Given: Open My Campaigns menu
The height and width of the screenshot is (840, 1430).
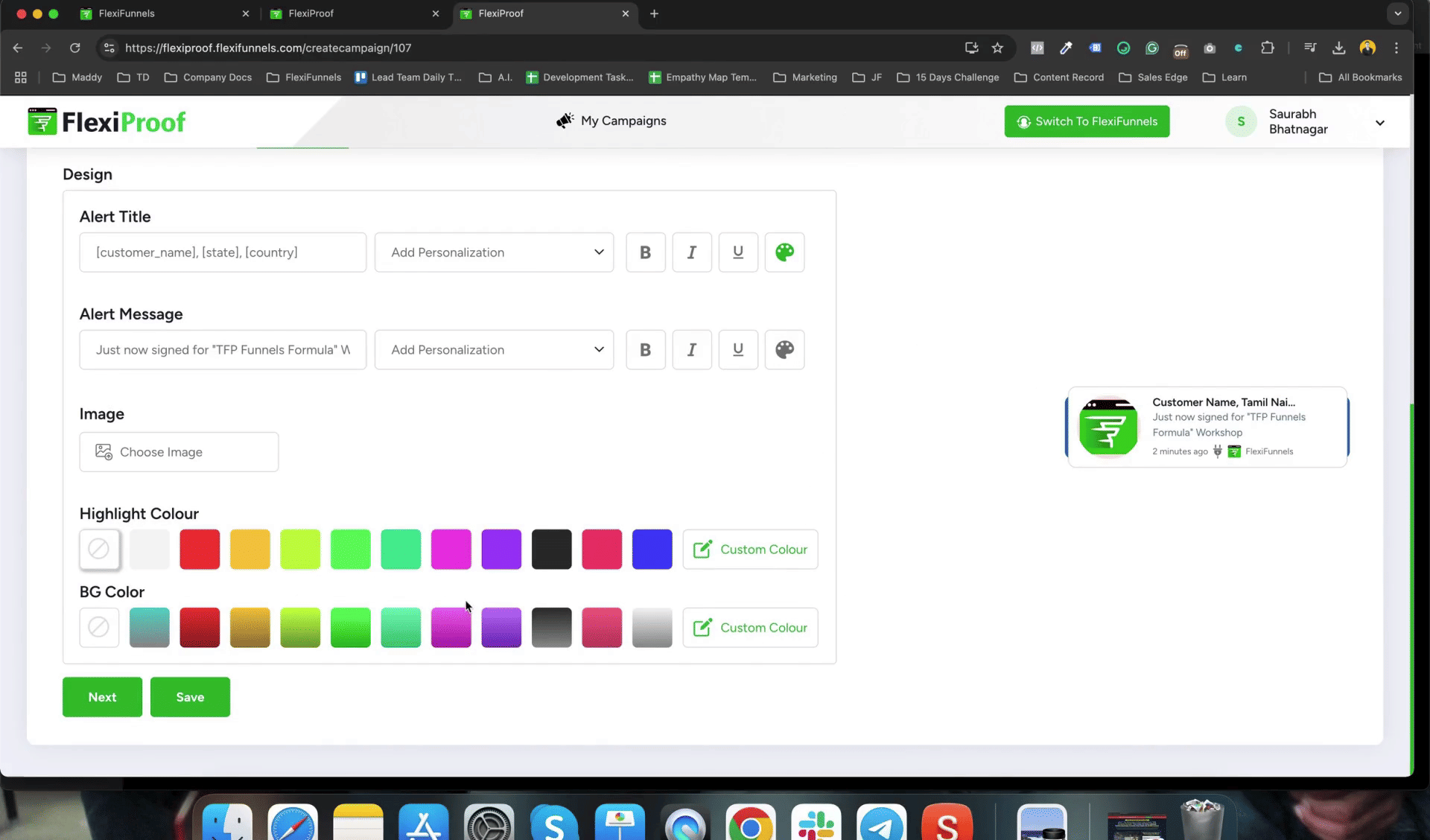Looking at the screenshot, I should [611, 121].
